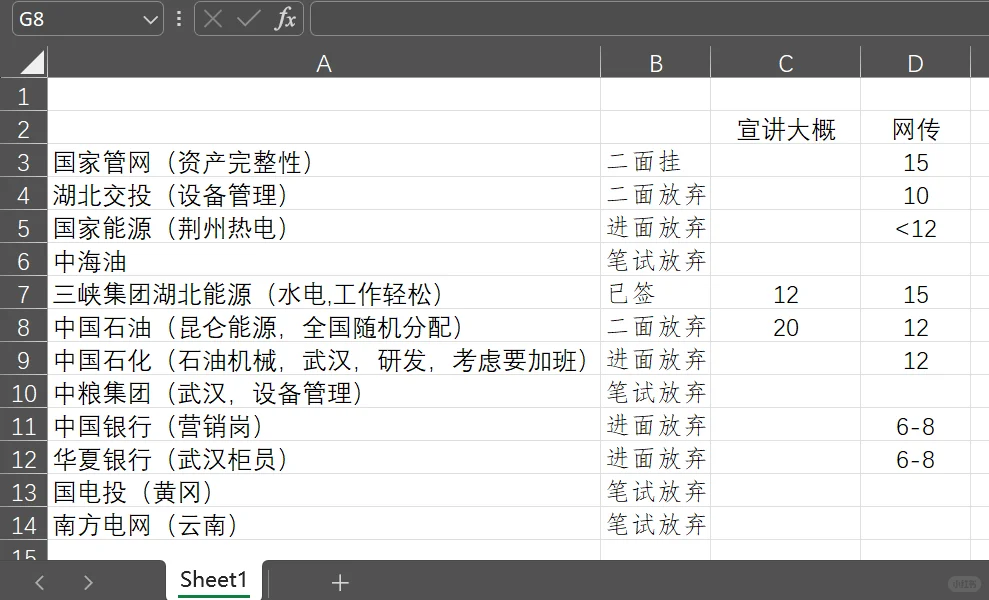Select the 网传 header cell
The height and width of the screenshot is (600, 989).
915,128
